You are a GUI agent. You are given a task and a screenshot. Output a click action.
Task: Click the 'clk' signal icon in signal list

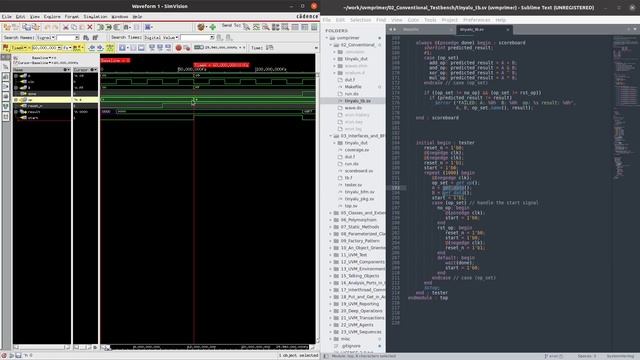click(x=23, y=82)
